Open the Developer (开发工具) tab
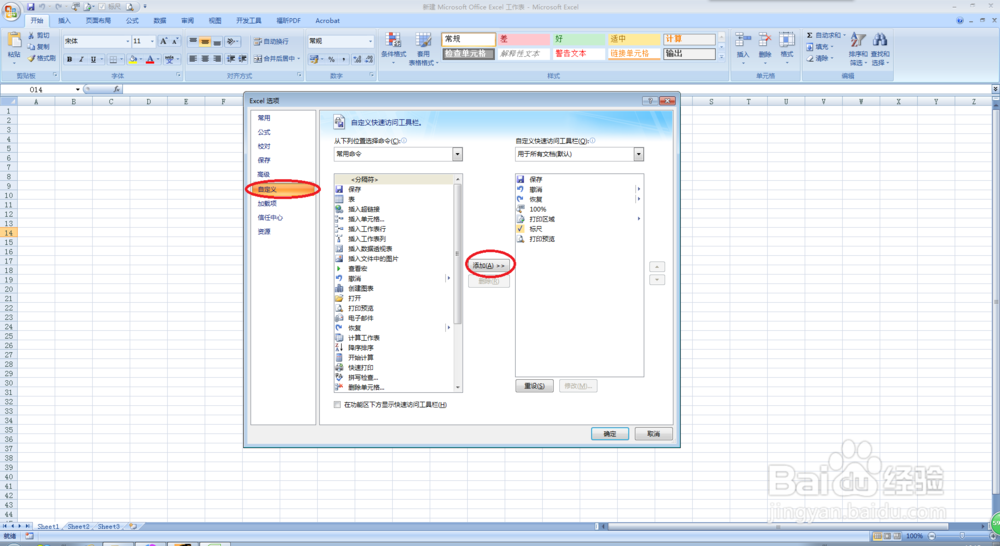Screen dimensions: 1000x546 click(249, 20)
